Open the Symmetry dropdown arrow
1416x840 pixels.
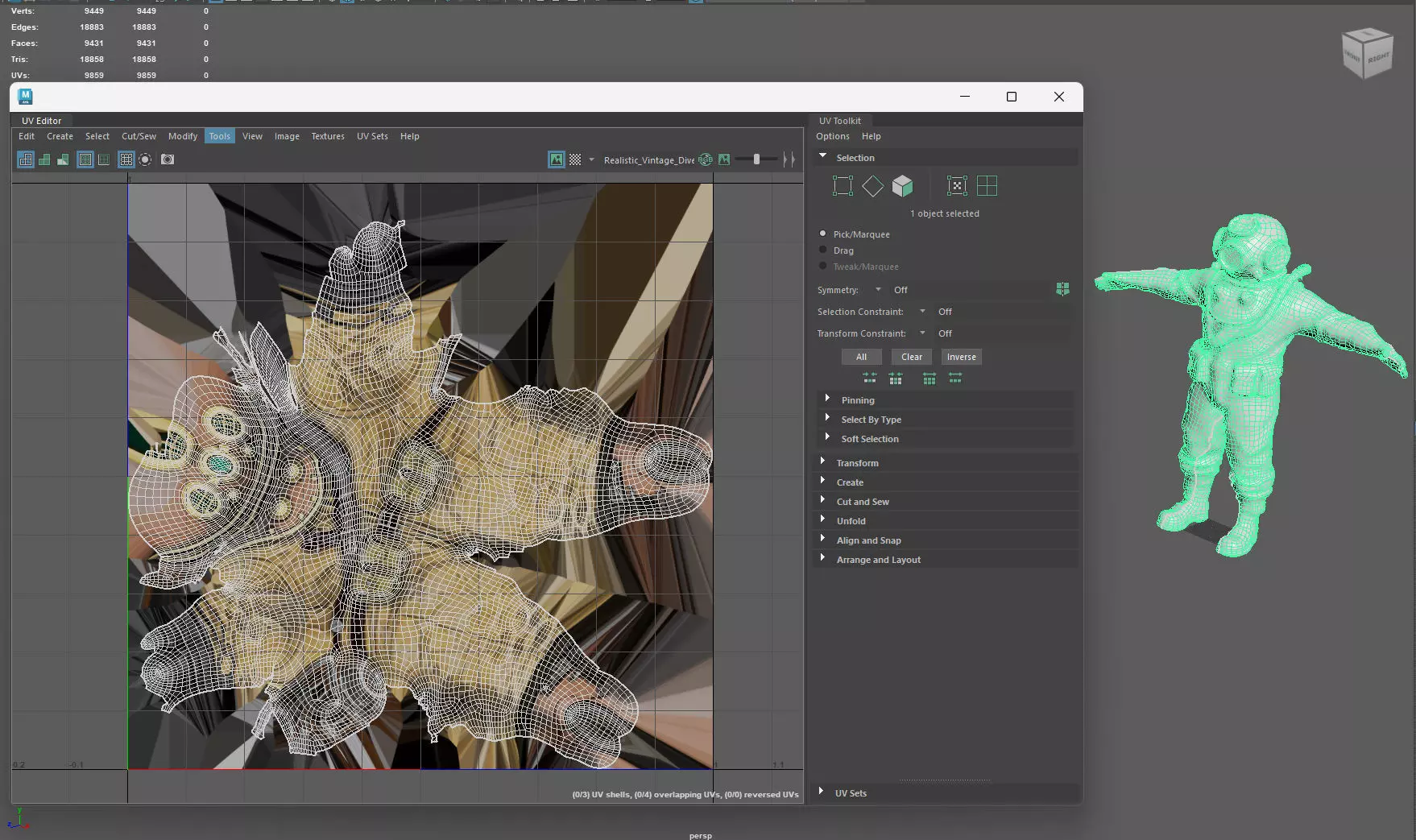(878, 290)
